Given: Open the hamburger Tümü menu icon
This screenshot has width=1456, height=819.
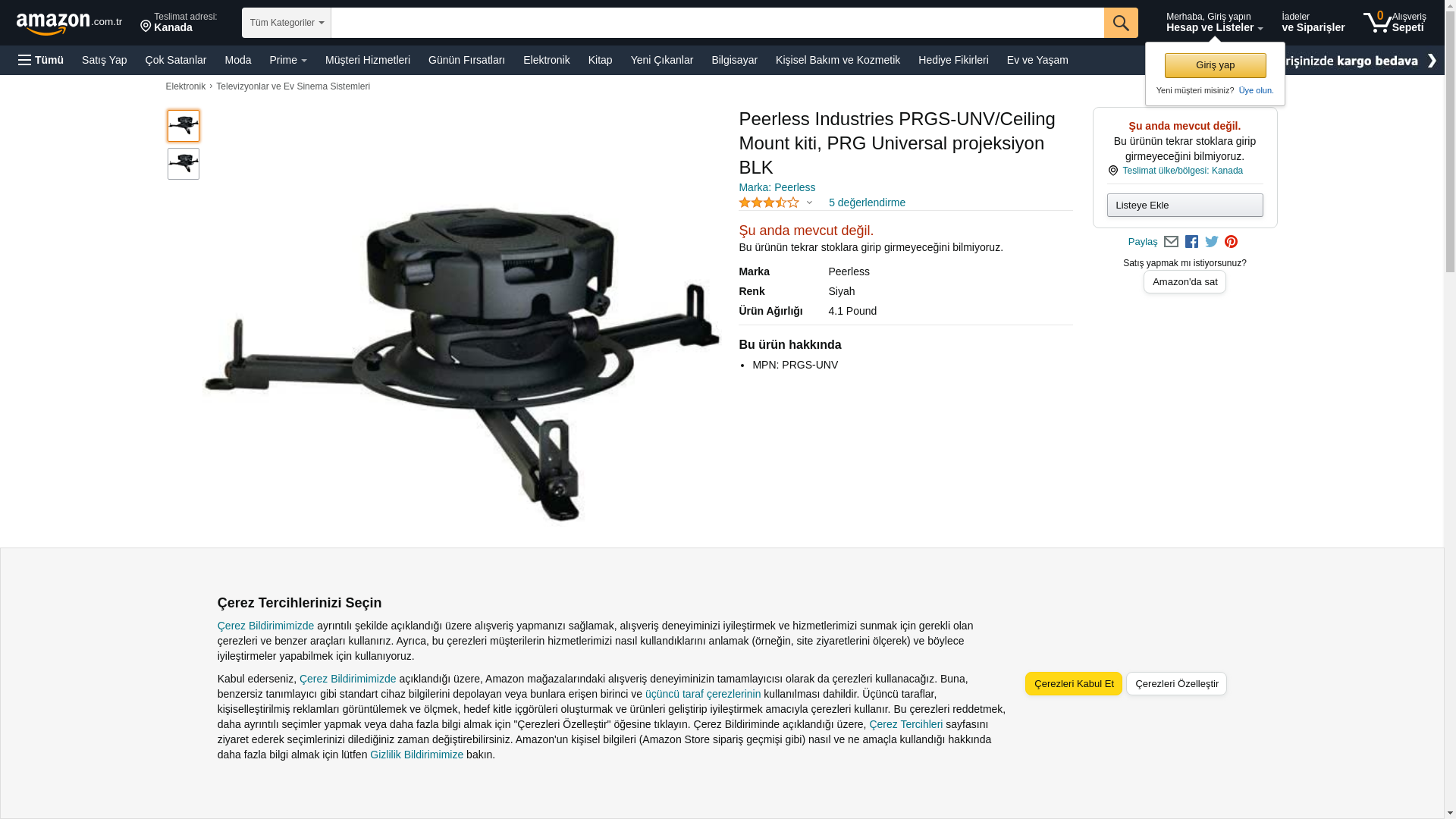Looking at the screenshot, I should point(25,60).
